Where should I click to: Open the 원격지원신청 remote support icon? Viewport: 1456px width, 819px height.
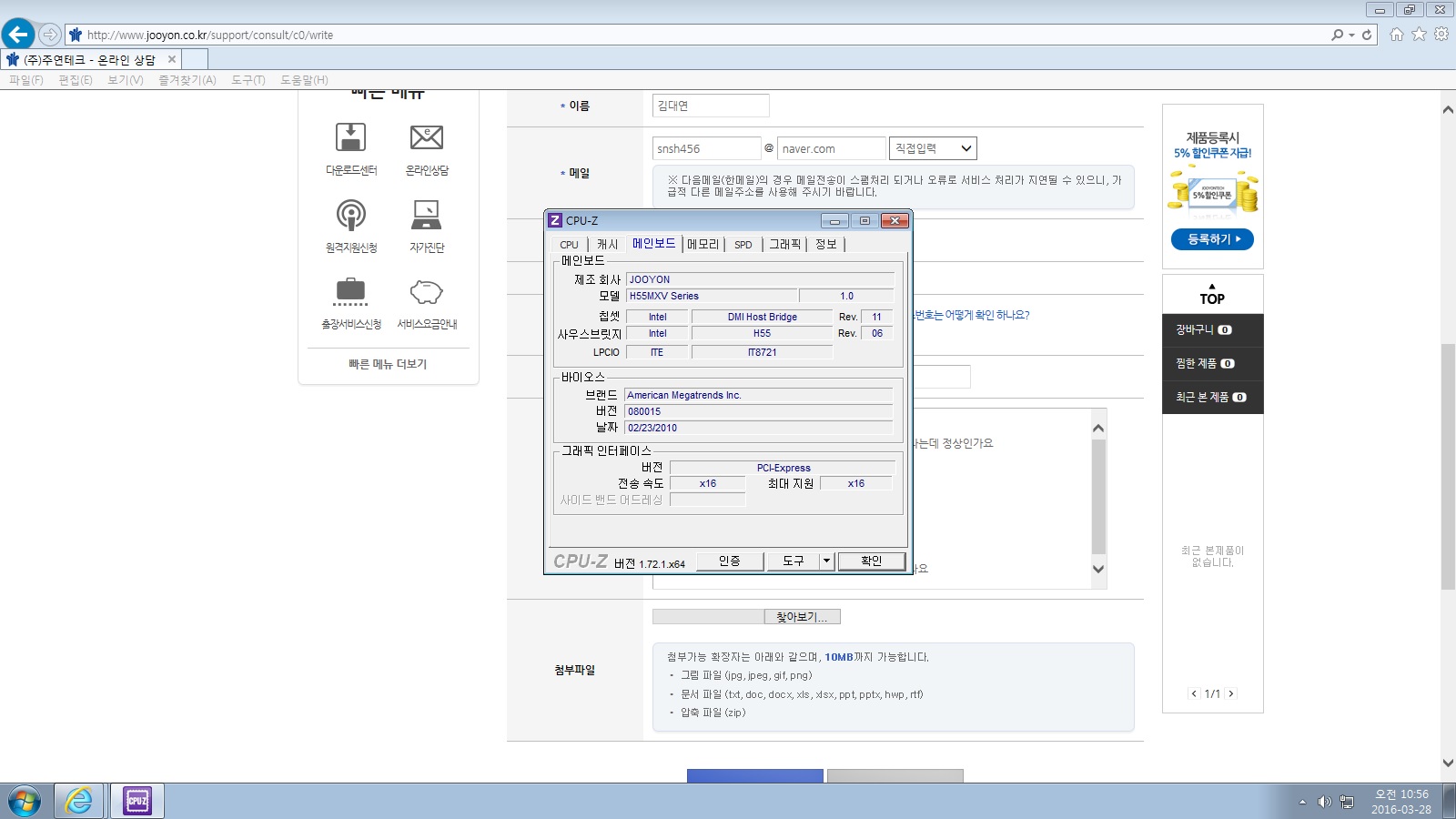point(351,215)
